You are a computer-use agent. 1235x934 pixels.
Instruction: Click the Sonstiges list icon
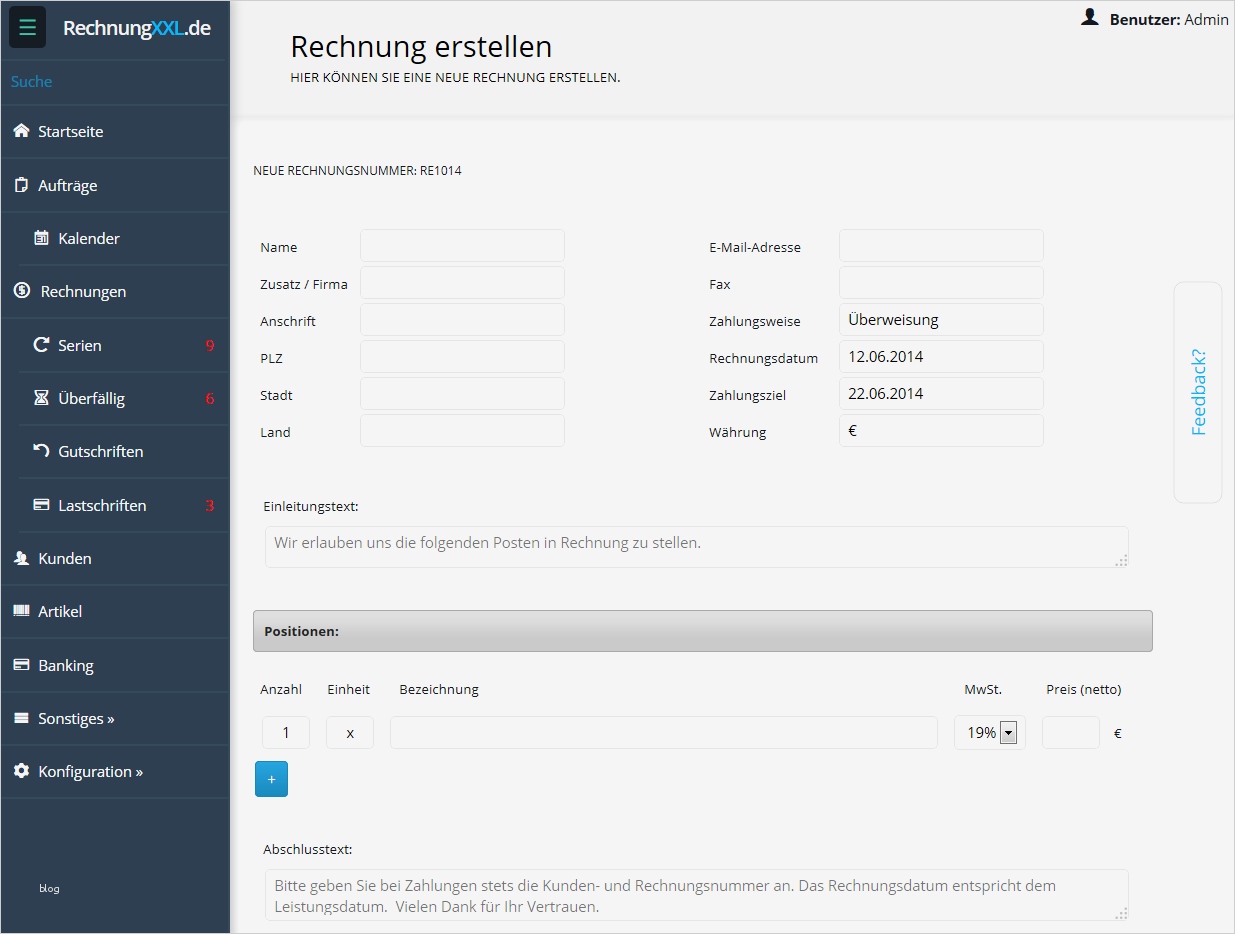pos(21,718)
